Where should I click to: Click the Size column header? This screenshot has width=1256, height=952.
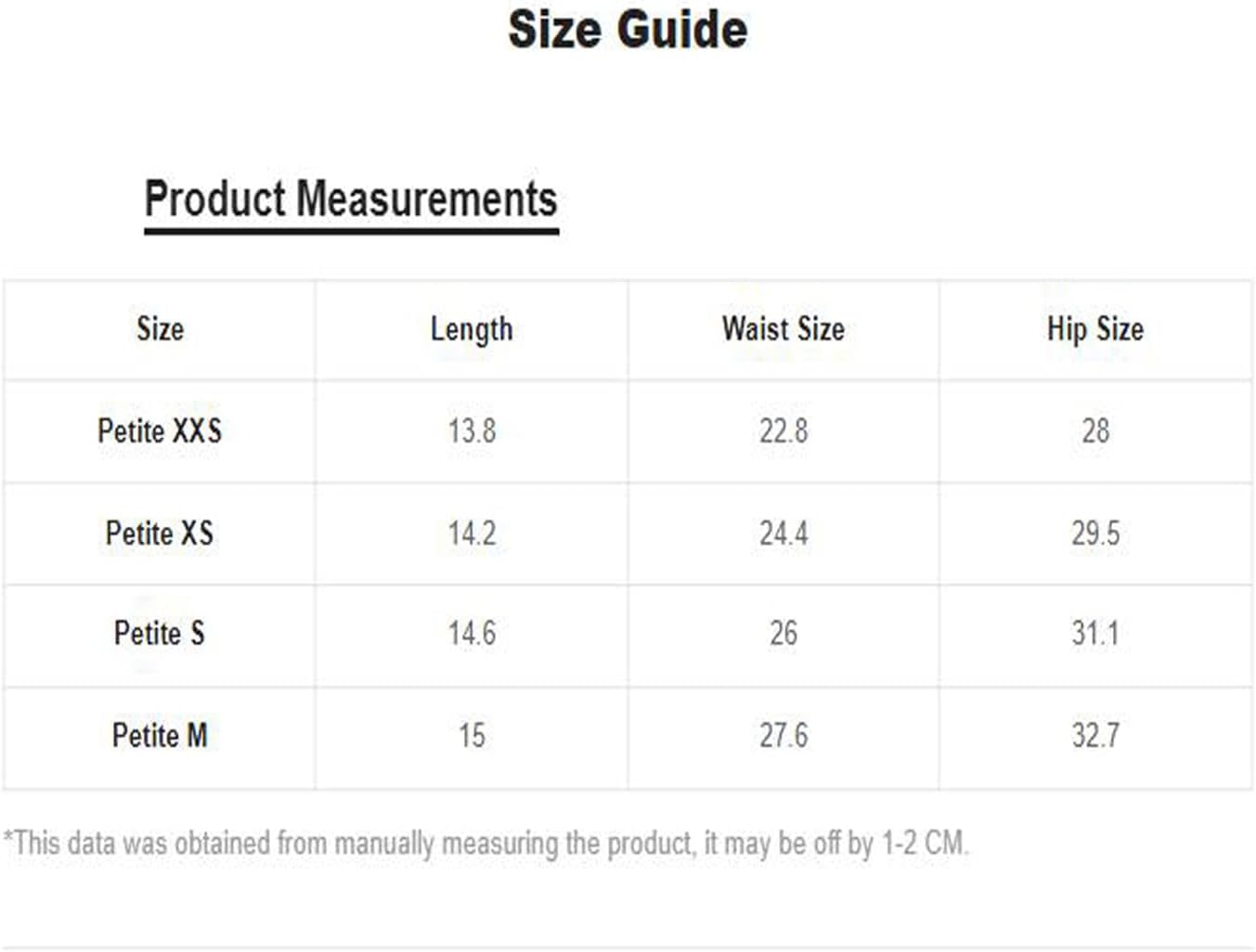160,328
